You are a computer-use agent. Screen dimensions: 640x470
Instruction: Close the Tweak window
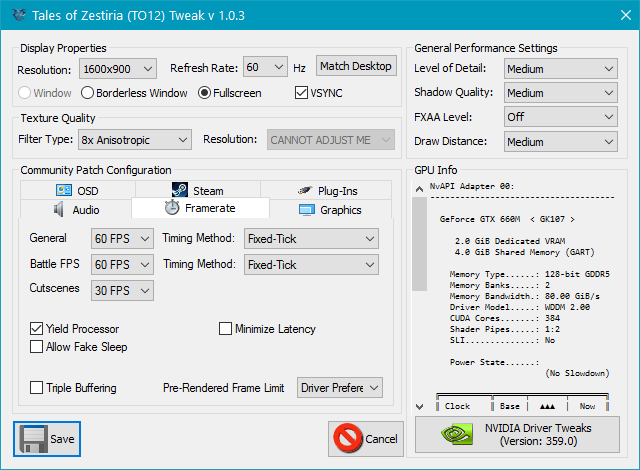coord(625,15)
